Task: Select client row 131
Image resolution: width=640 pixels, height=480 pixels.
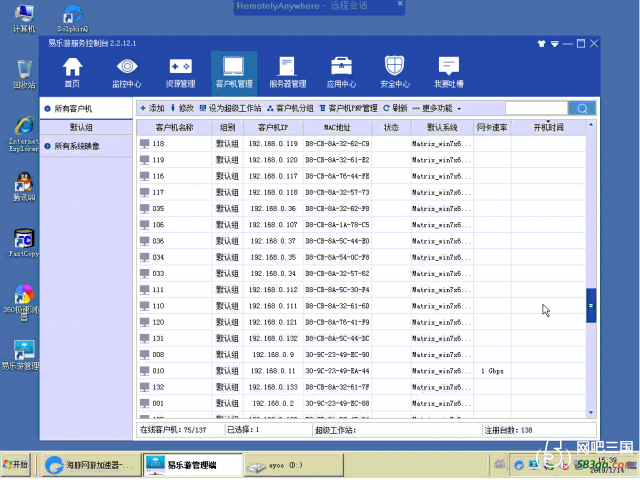Action: (361, 338)
